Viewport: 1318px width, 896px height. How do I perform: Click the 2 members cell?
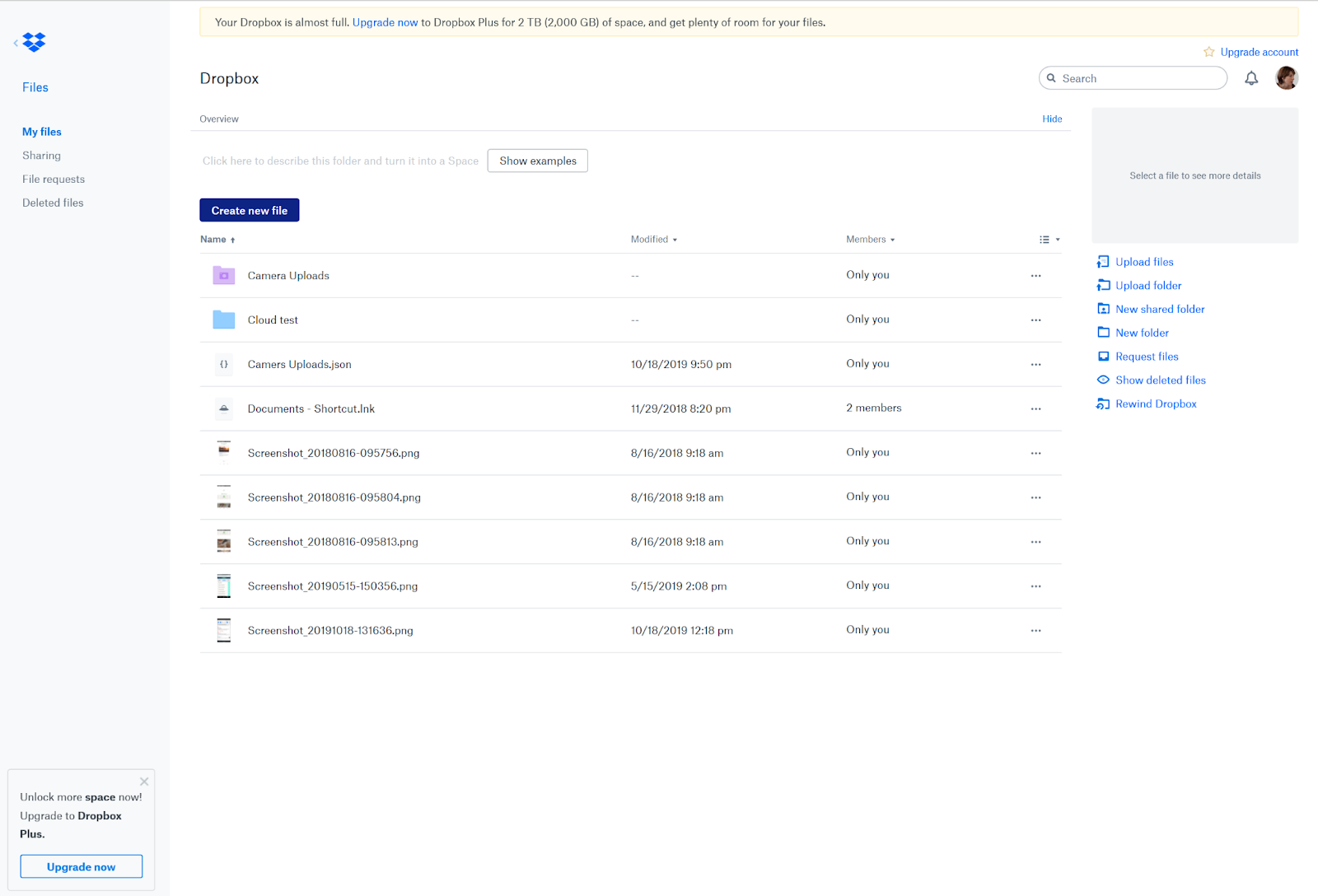click(x=874, y=408)
